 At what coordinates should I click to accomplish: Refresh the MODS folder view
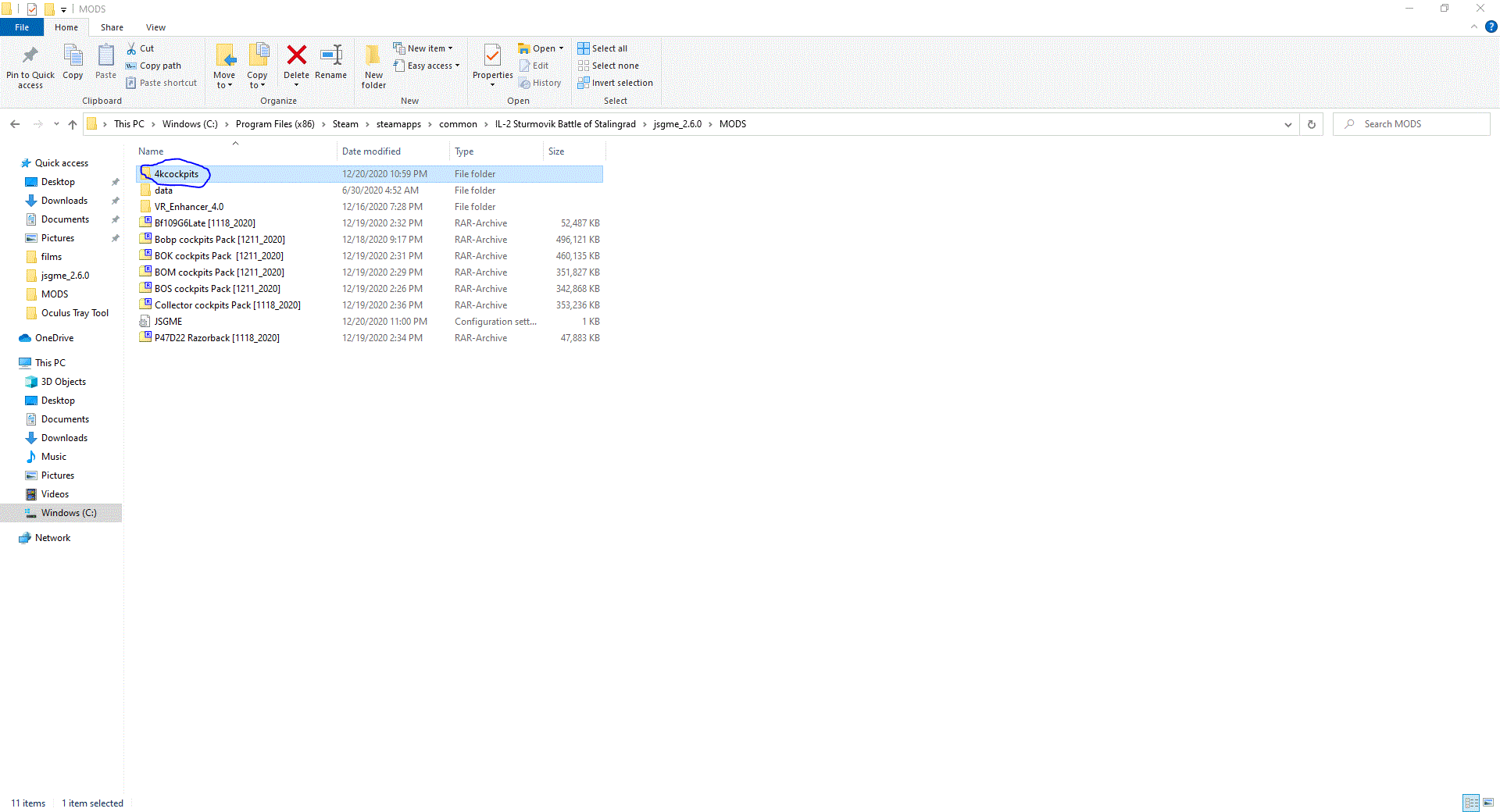tap(1312, 124)
